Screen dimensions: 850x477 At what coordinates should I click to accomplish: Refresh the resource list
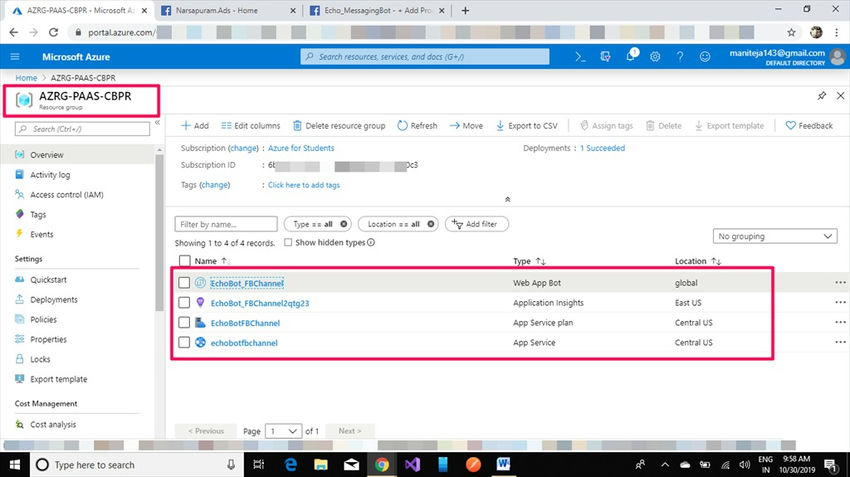coord(417,125)
